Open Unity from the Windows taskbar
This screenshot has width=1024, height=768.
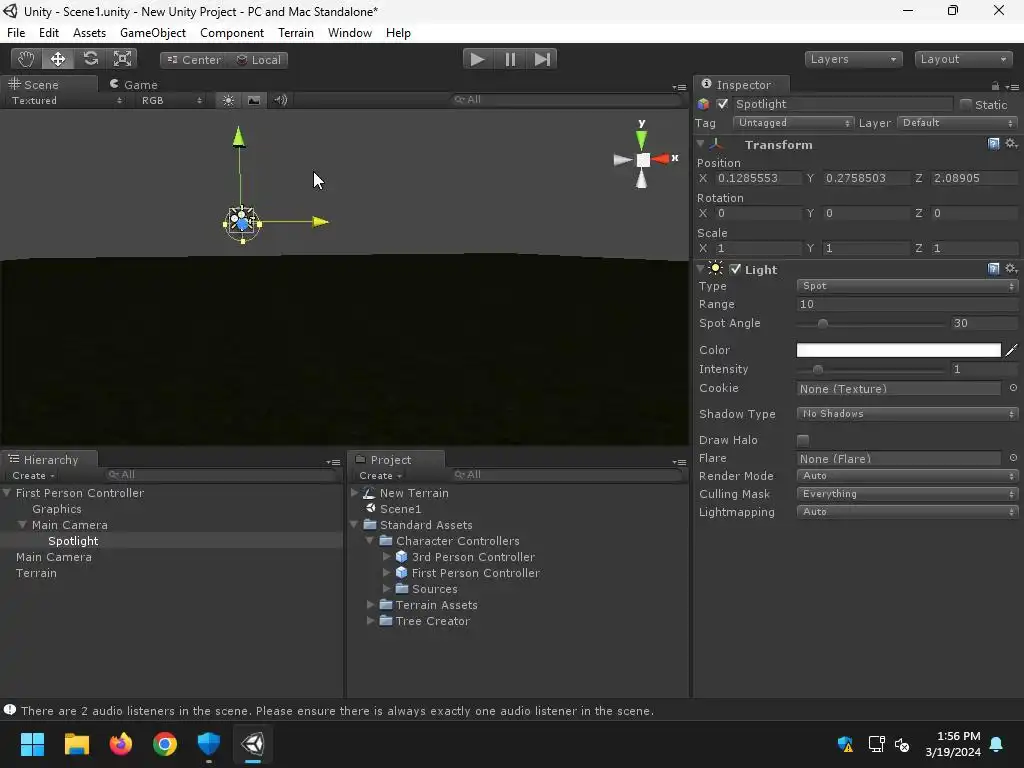(253, 743)
